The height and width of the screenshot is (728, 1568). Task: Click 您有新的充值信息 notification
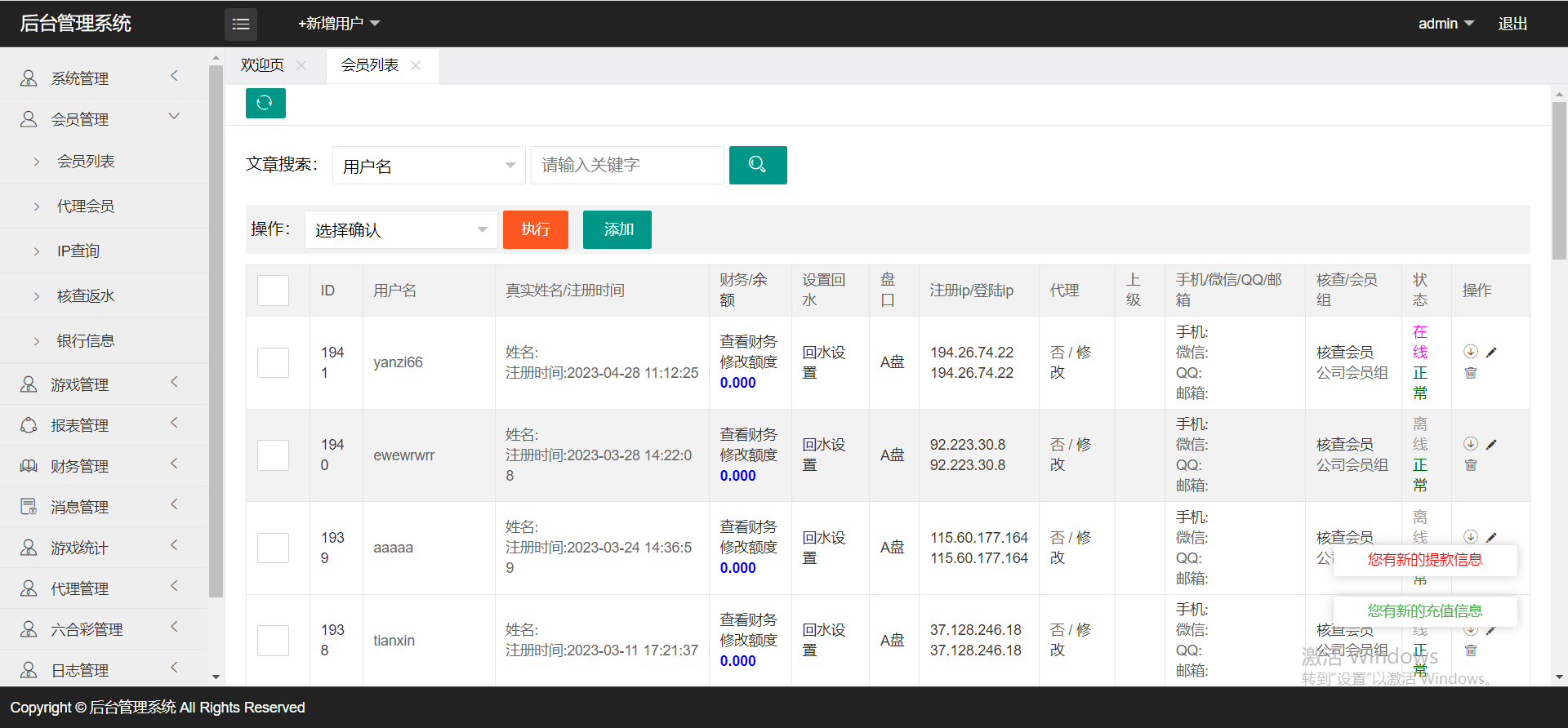[1425, 611]
